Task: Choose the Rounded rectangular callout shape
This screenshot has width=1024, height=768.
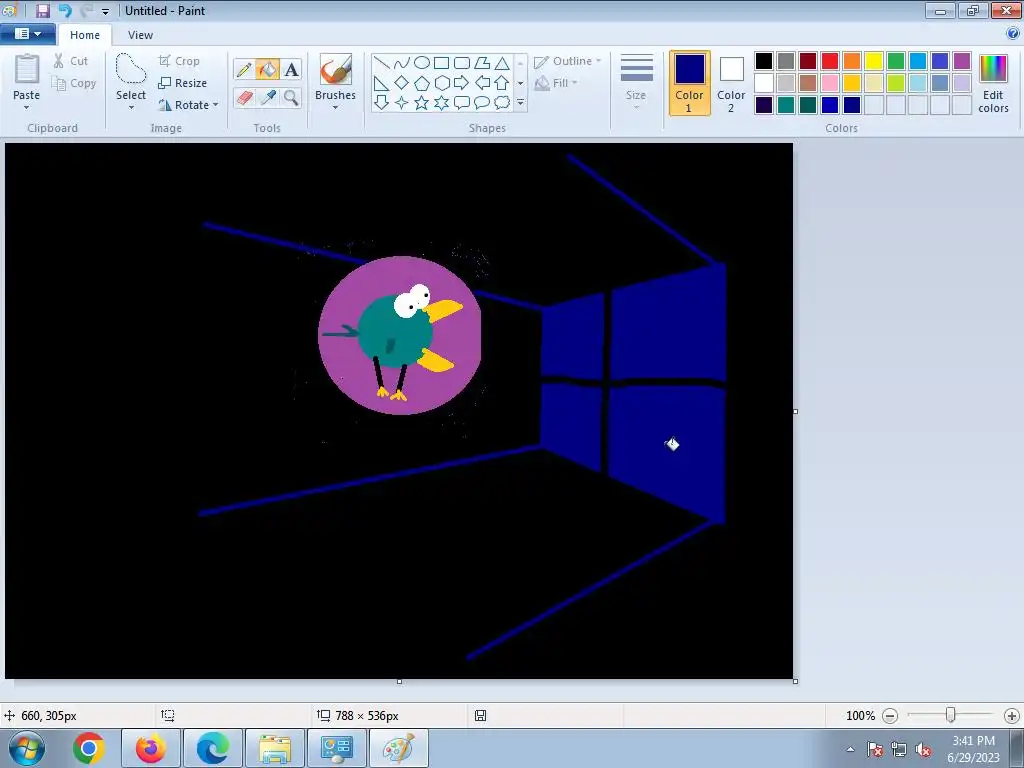Action: click(462, 103)
